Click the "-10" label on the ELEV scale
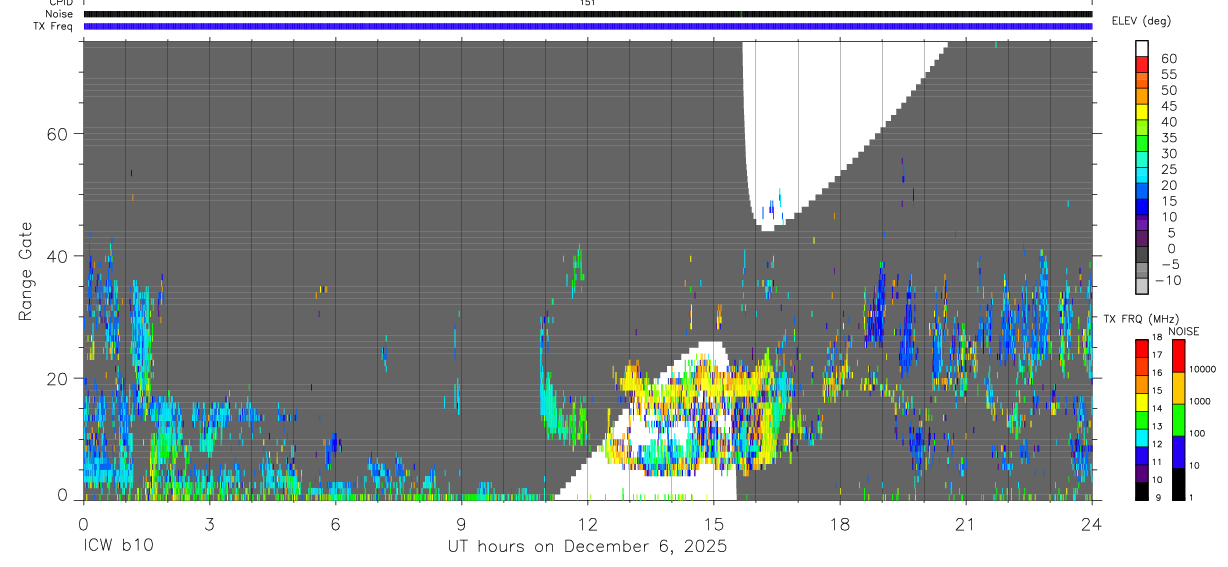Screen dimensions: 1228x567 pyautogui.click(x=1167, y=280)
